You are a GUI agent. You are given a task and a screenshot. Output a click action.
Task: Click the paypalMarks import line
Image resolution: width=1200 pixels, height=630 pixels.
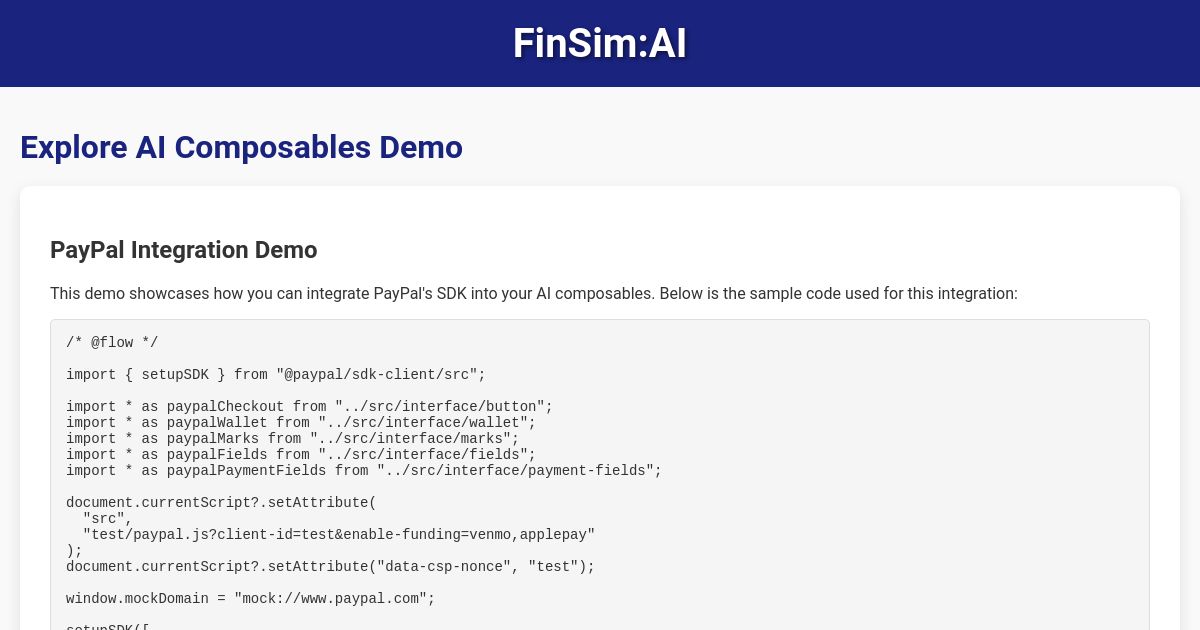(x=293, y=439)
